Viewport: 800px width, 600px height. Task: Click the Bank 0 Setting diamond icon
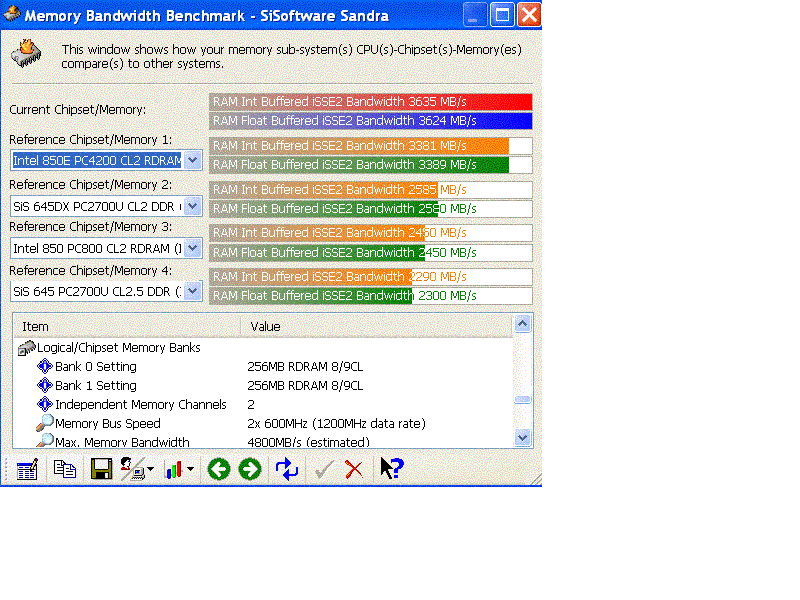(45, 366)
